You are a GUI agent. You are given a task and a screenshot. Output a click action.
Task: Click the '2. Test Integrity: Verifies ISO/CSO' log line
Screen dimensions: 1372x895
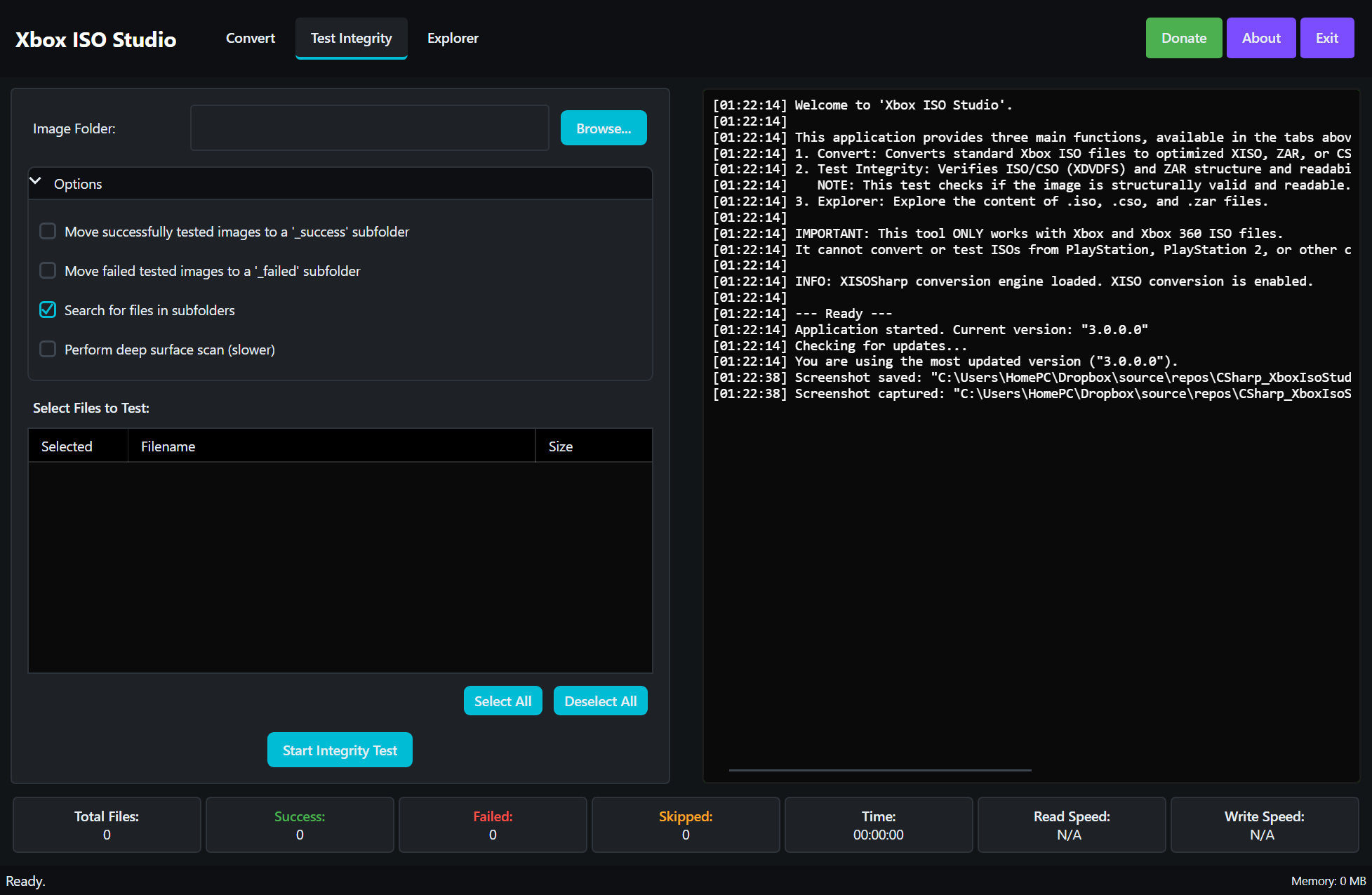1032,169
